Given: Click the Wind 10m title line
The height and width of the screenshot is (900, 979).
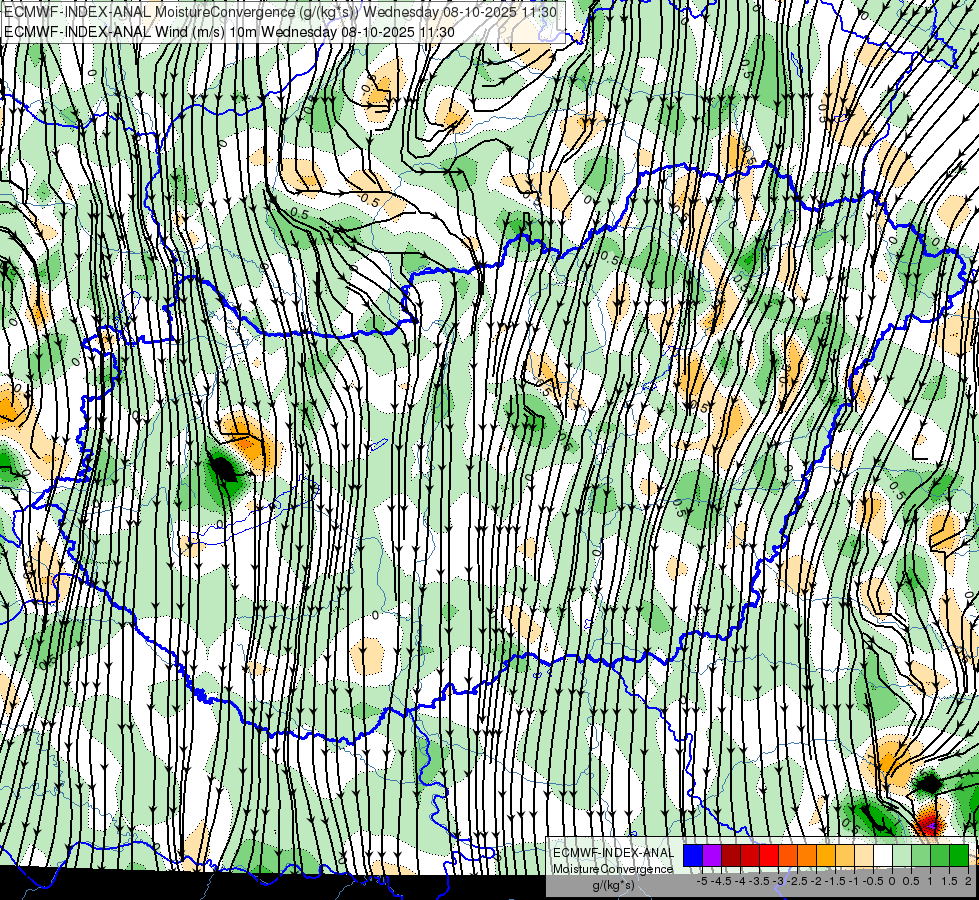Looking at the screenshot, I should (229, 32).
